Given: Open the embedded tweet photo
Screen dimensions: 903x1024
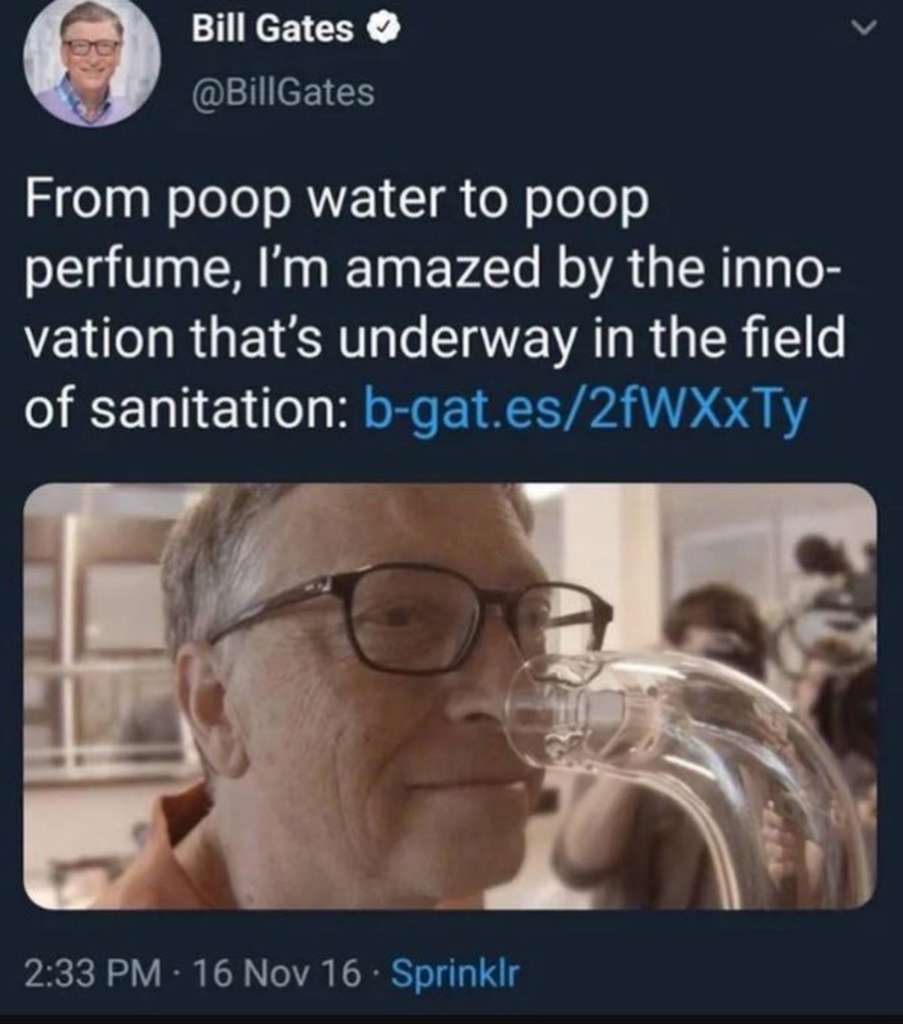Looking at the screenshot, I should click(x=451, y=696).
